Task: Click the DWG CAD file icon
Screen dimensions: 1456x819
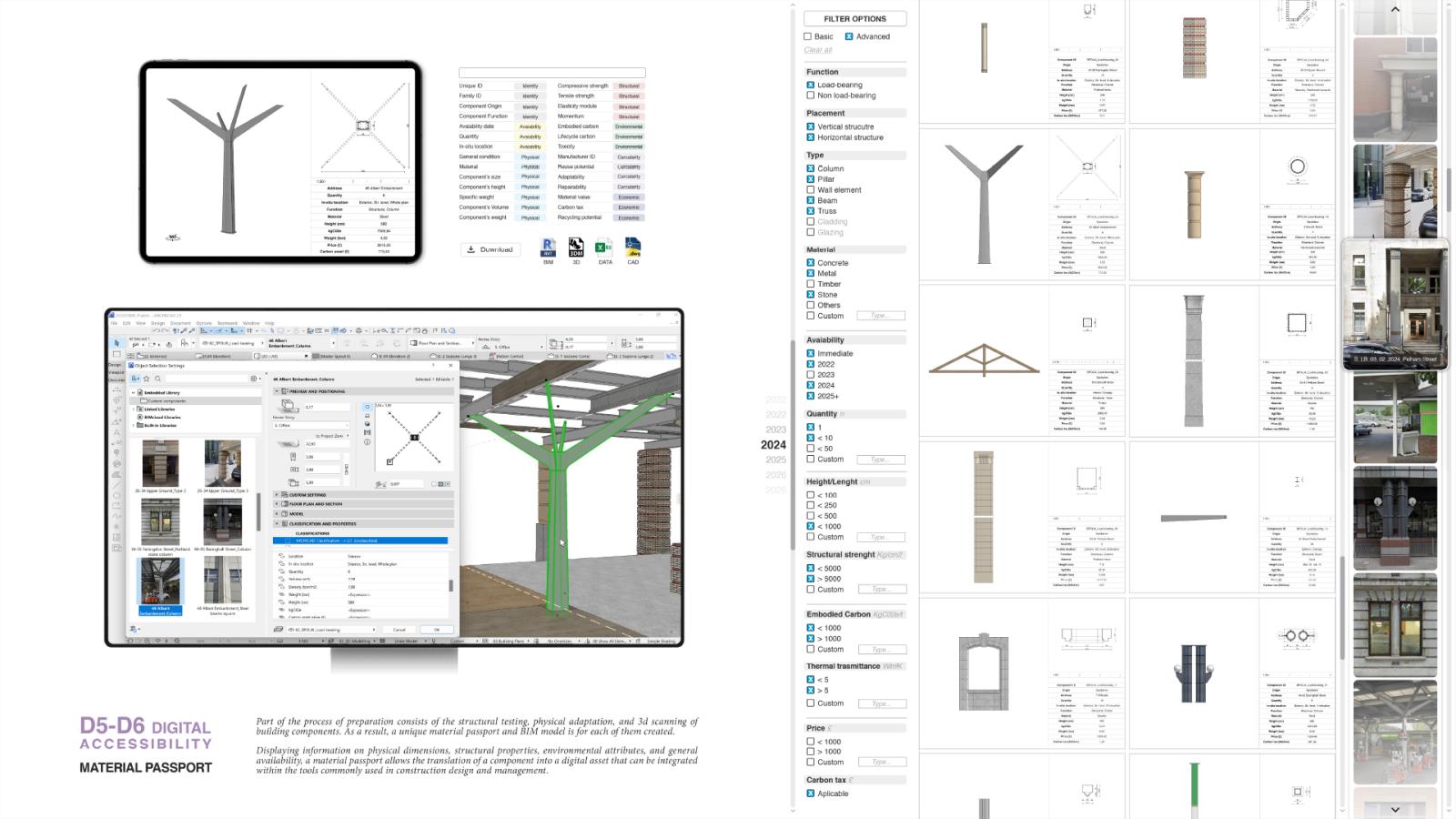Action: (x=633, y=248)
